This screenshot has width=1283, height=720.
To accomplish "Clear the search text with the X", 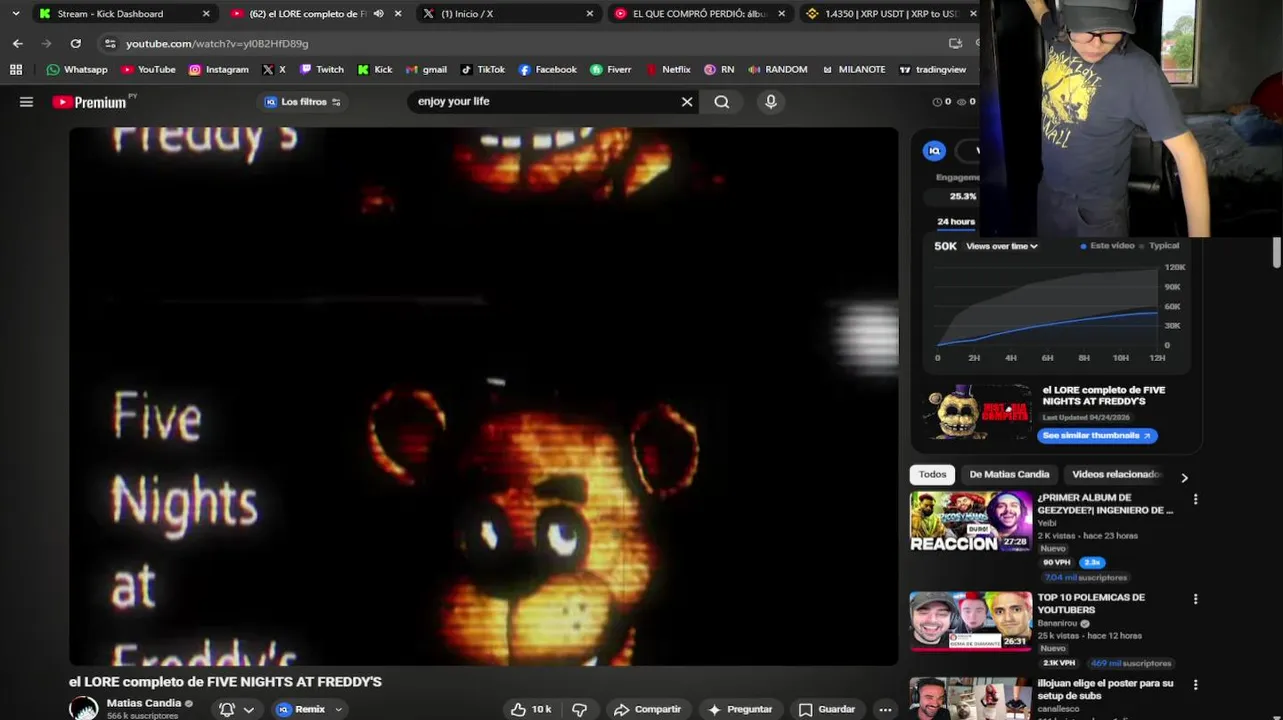I will pos(687,102).
